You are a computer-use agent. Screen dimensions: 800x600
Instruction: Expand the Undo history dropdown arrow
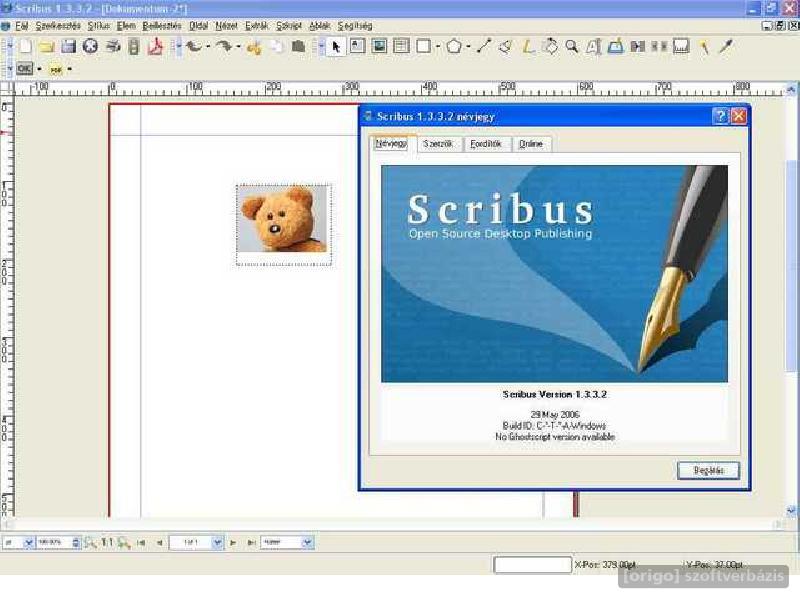click(x=208, y=47)
